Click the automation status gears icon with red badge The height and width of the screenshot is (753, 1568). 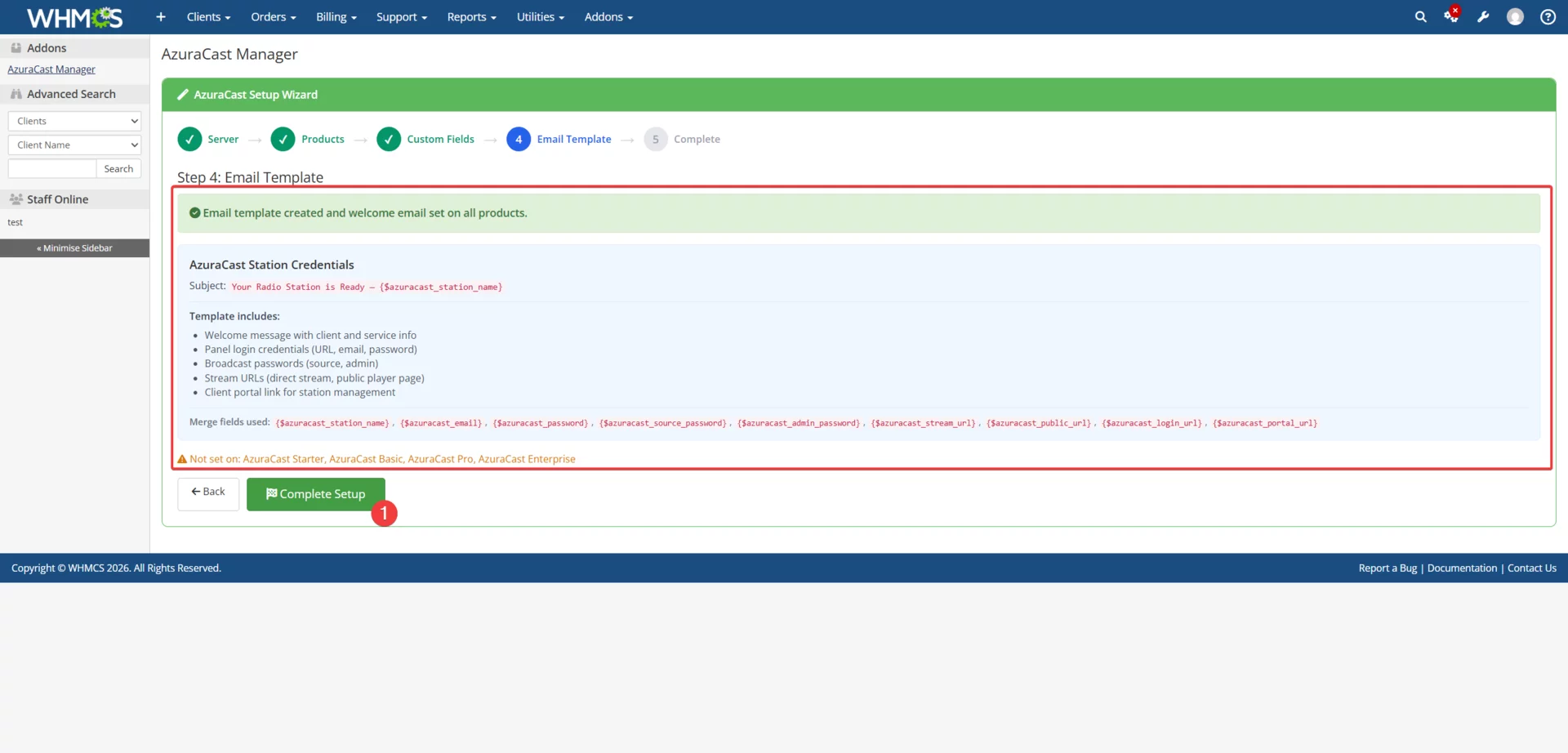pos(1452,16)
